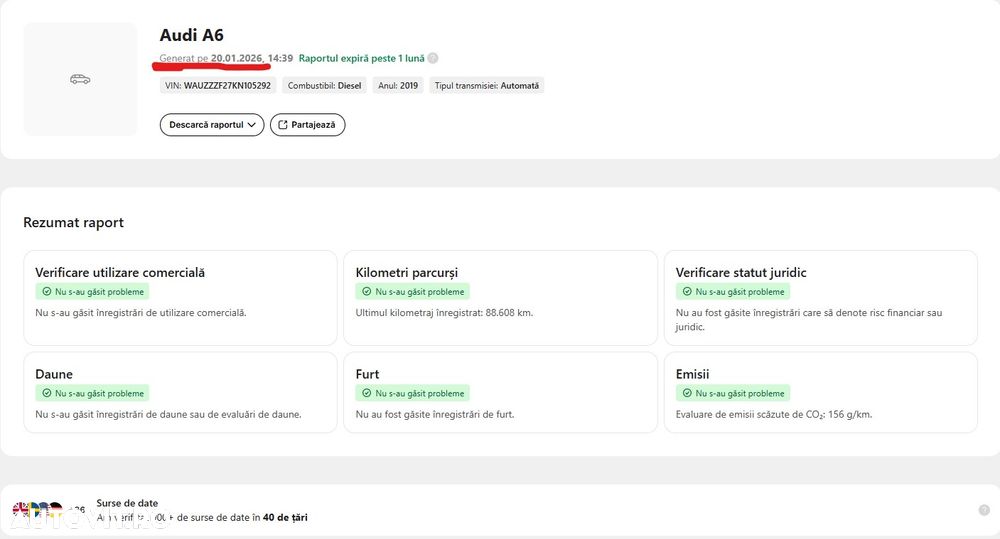1000x539 pixels.
Task: Click the car placeholder thumbnail
Action: coord(80,79)
